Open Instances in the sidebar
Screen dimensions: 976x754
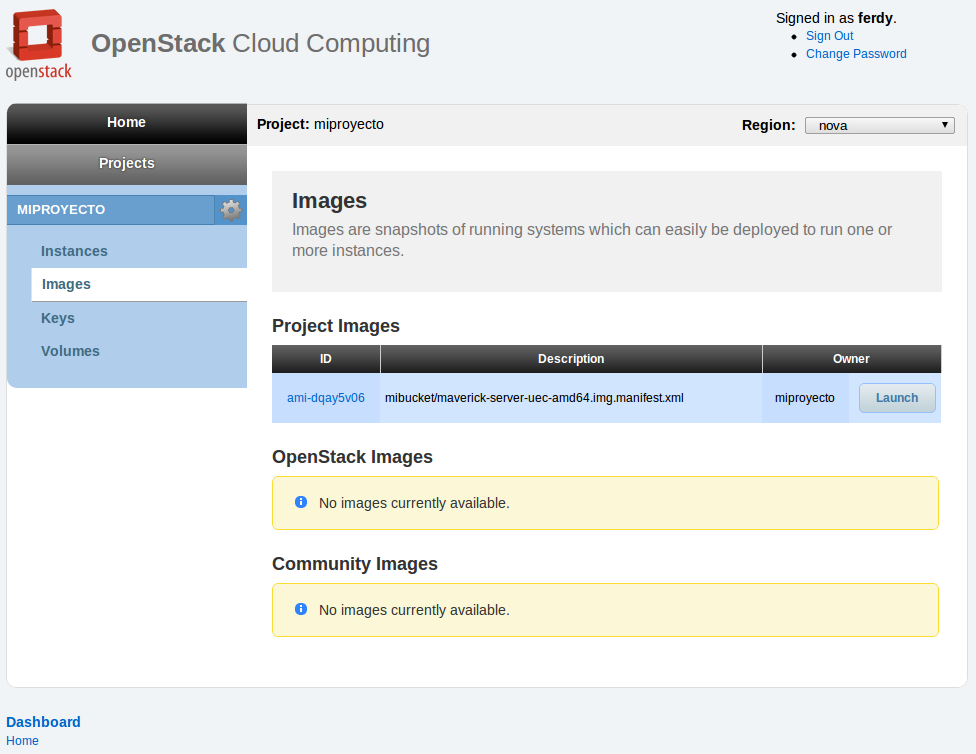pos(74,251)
